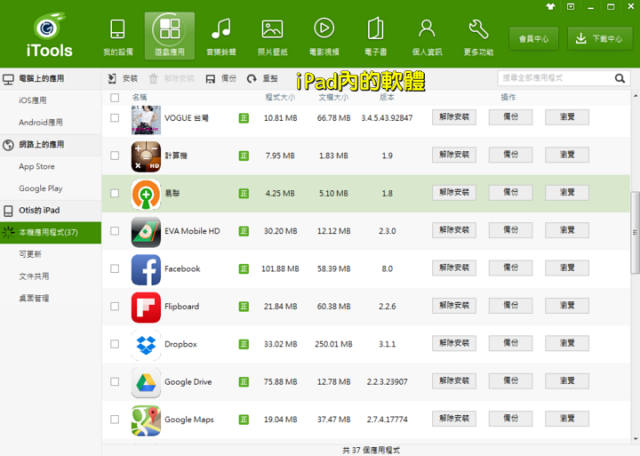The image size is (640, 456).
Task: Select local applications (37) in sidebar
Action: pyautogui.click(x=51, y=233)
